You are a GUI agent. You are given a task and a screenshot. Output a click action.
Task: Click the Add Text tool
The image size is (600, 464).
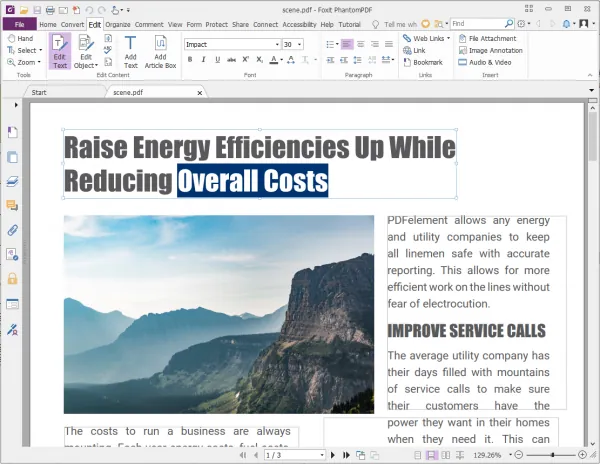pos(130,52)
